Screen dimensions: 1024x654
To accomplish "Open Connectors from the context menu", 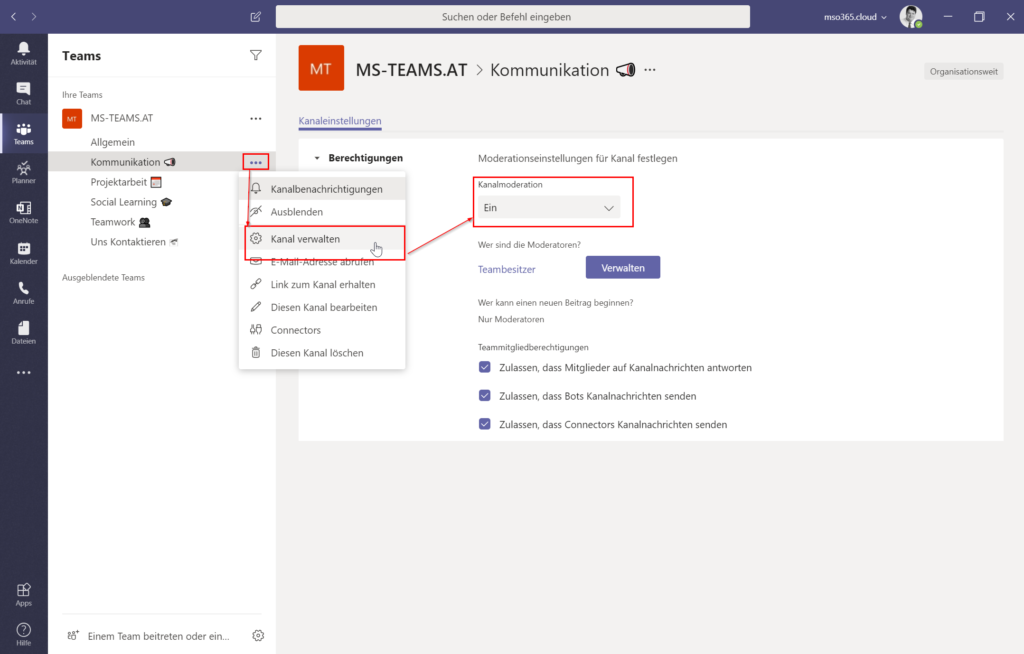I will click(323, 330).
